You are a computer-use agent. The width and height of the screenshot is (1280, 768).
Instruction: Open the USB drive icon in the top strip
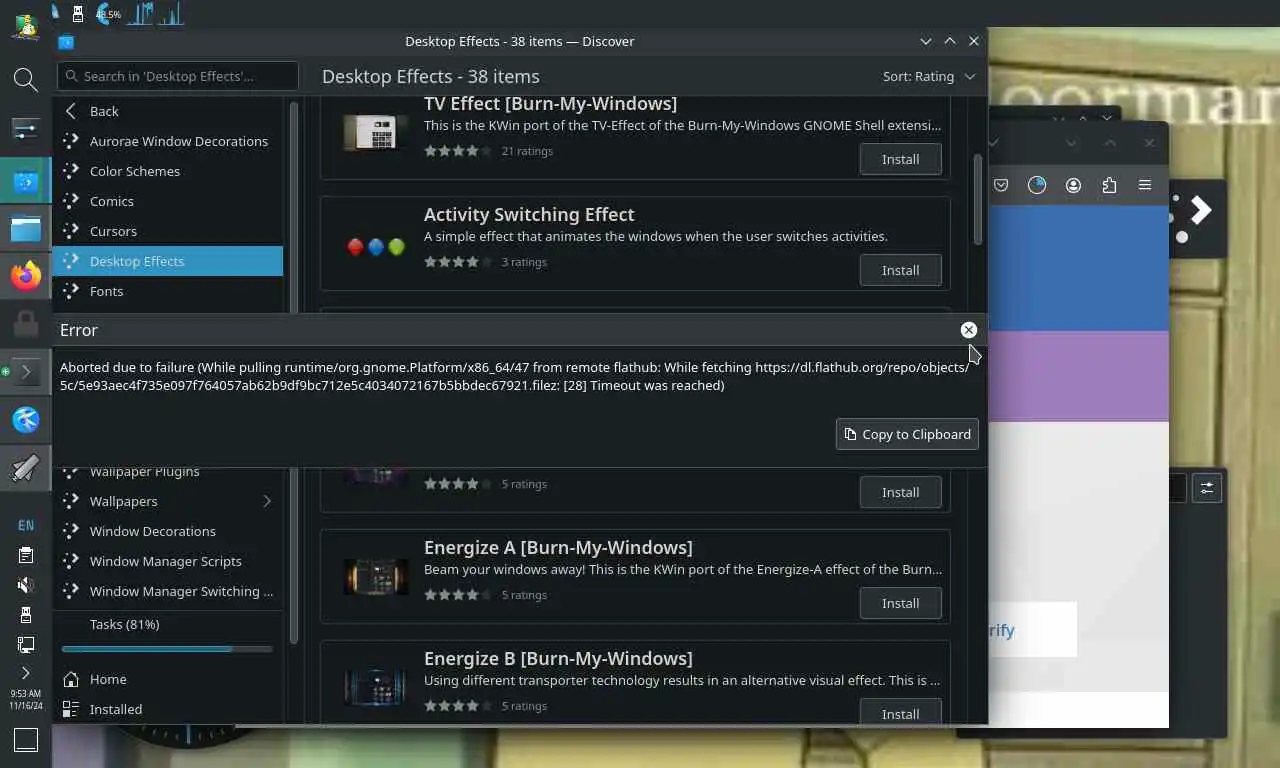click(x=78, y=13)
